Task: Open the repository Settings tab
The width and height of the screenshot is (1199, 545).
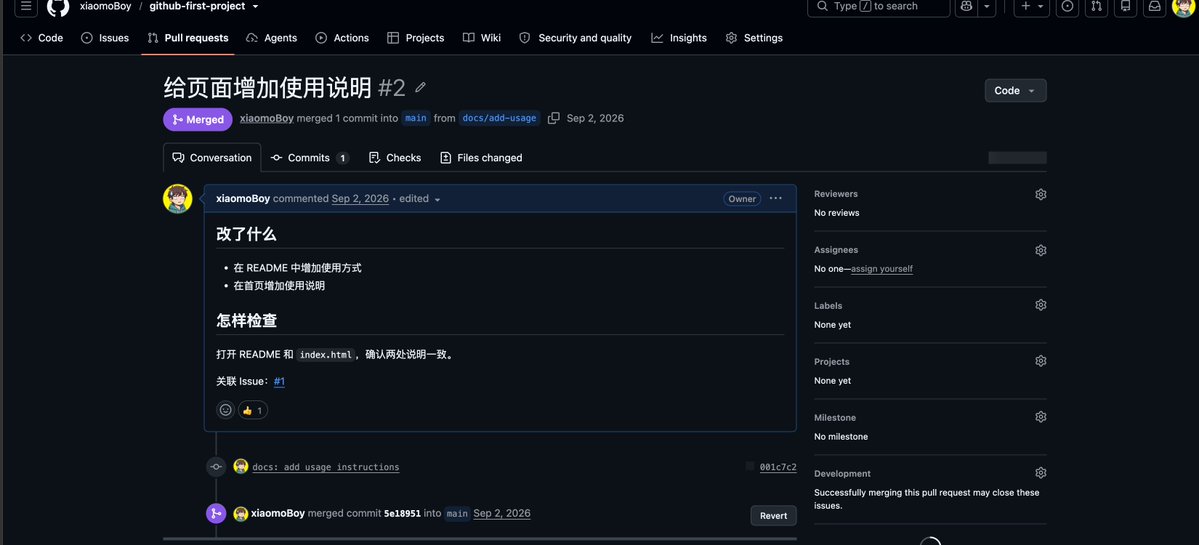Action: tap(754, 37)
